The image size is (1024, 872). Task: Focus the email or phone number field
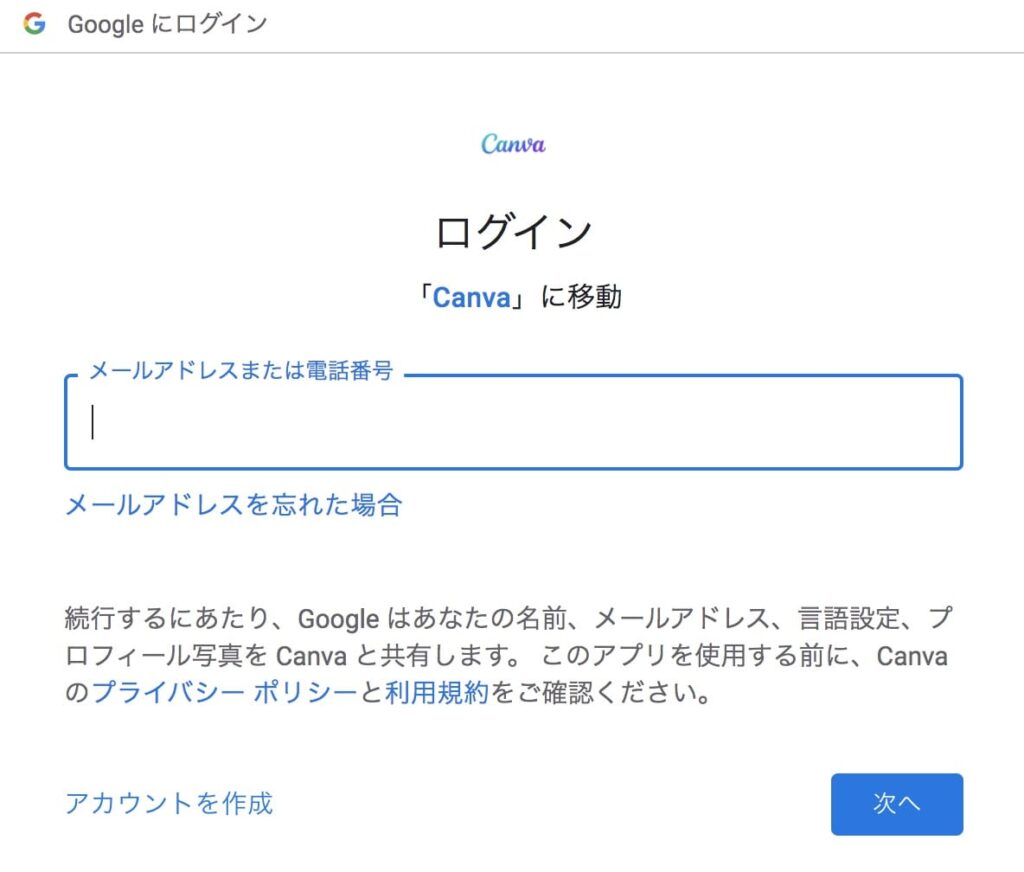(x=513, y=422)
